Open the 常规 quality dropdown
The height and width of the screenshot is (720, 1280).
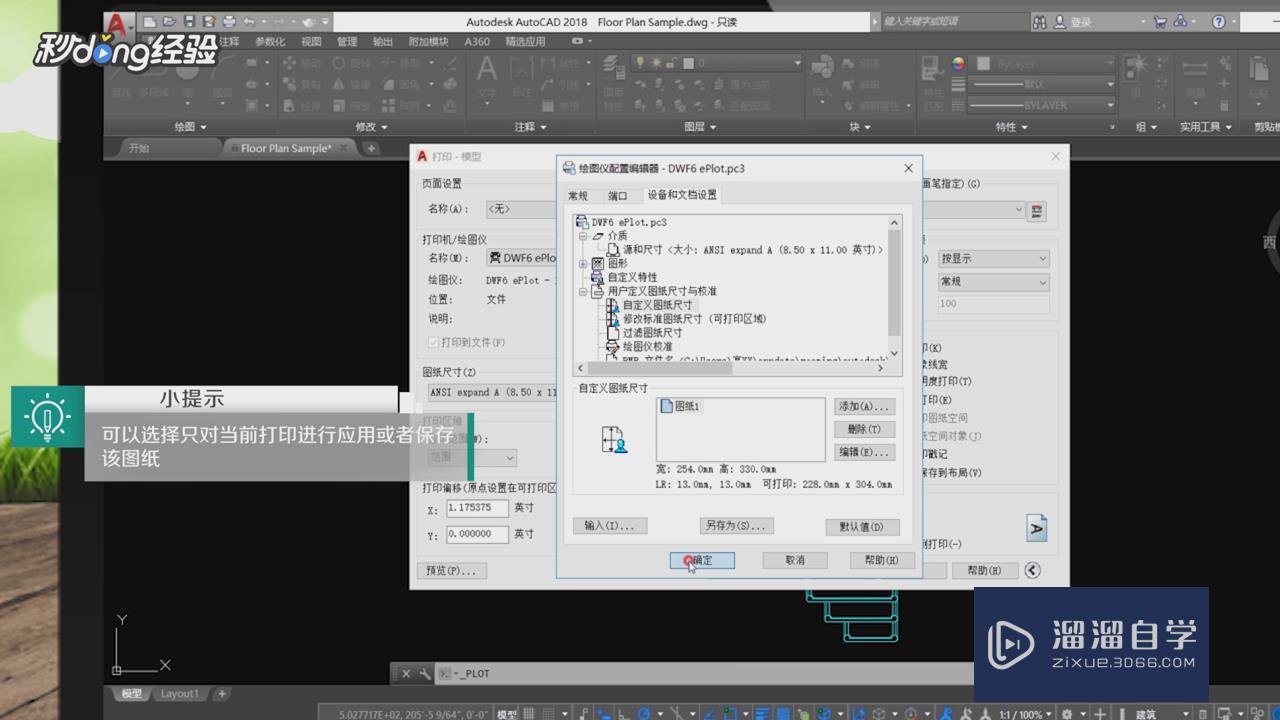tap(993, 282)
